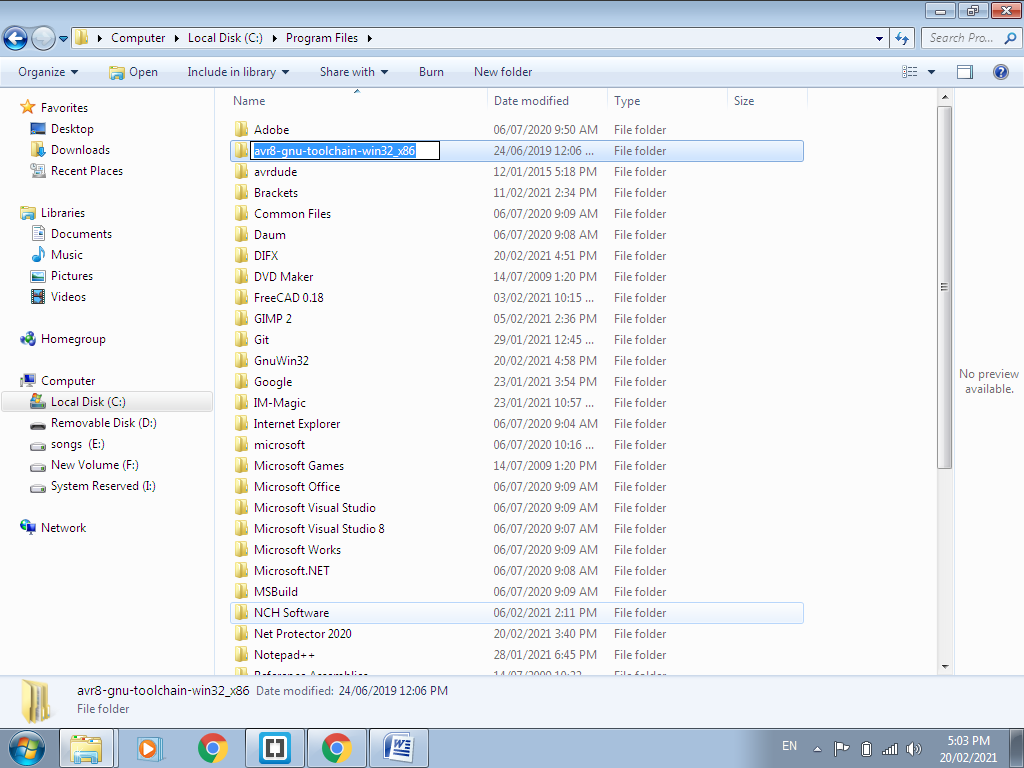Click Windows Explorer in the taskbar
The image size is (1024, 768).
click(x=86, y=748)
